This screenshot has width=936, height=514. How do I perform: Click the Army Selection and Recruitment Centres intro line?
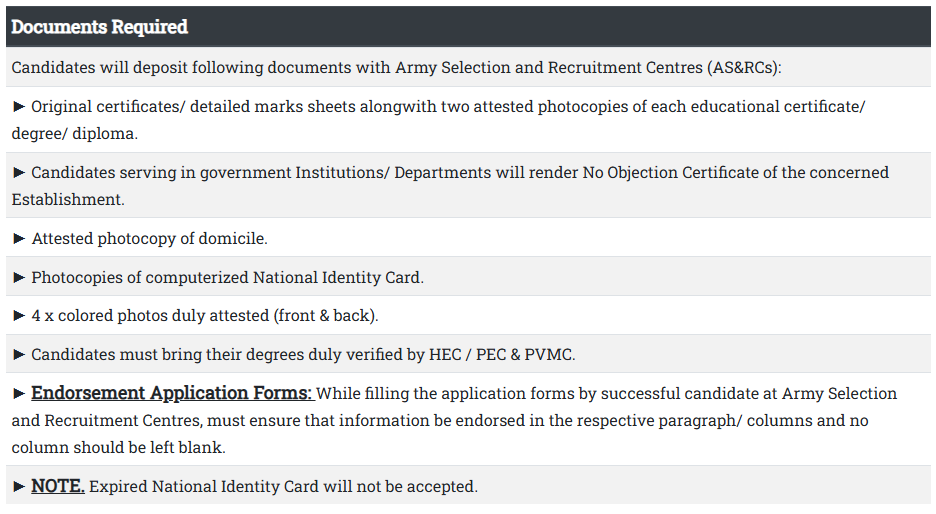point(396,68)
